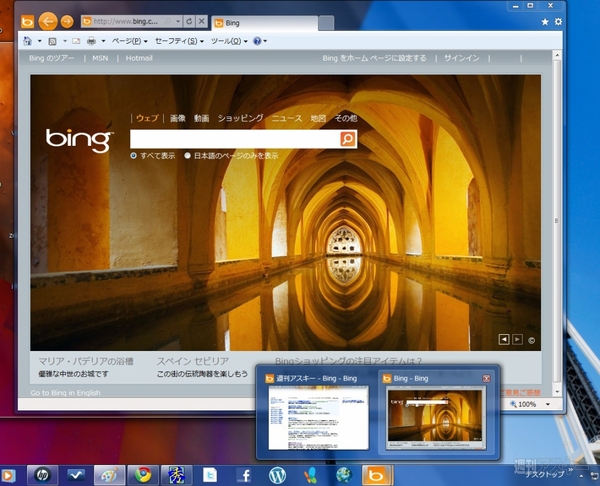Open Windows Media Player taskbar icon
600x486 pixels.
(x=8, y=475)
